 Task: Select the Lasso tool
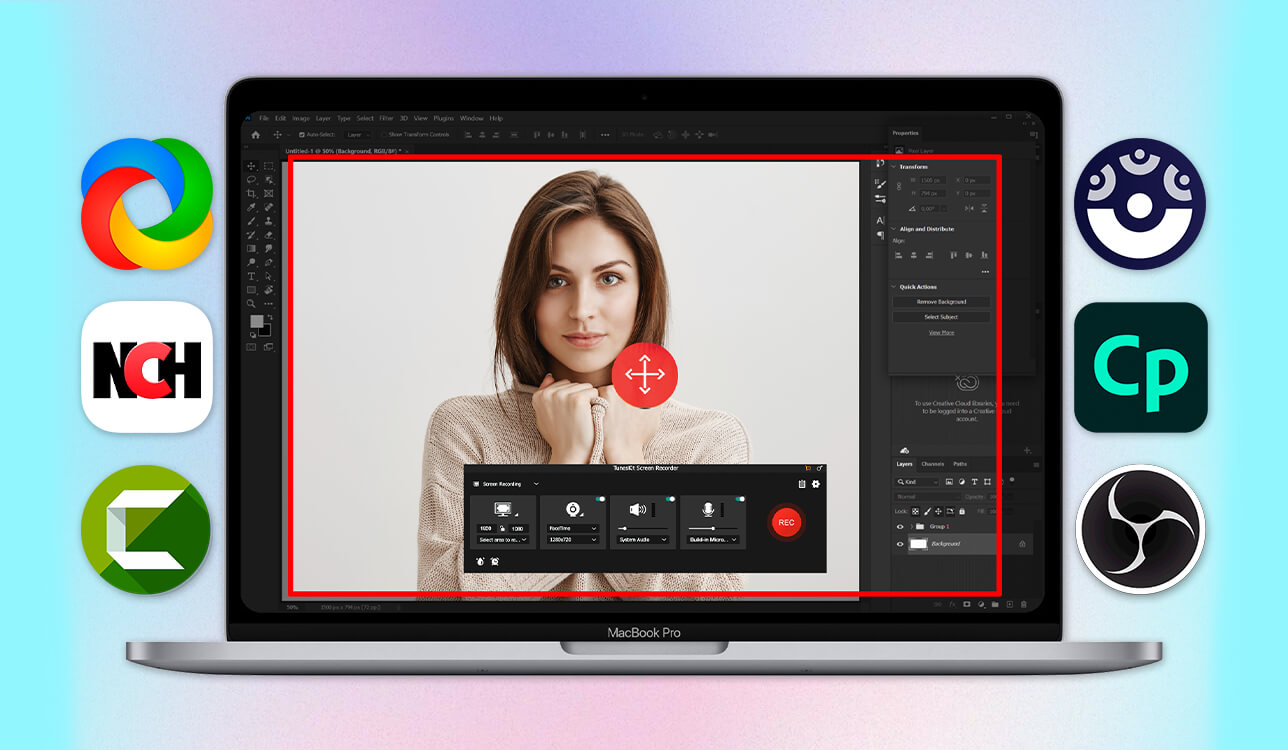[x=252, y=179]
